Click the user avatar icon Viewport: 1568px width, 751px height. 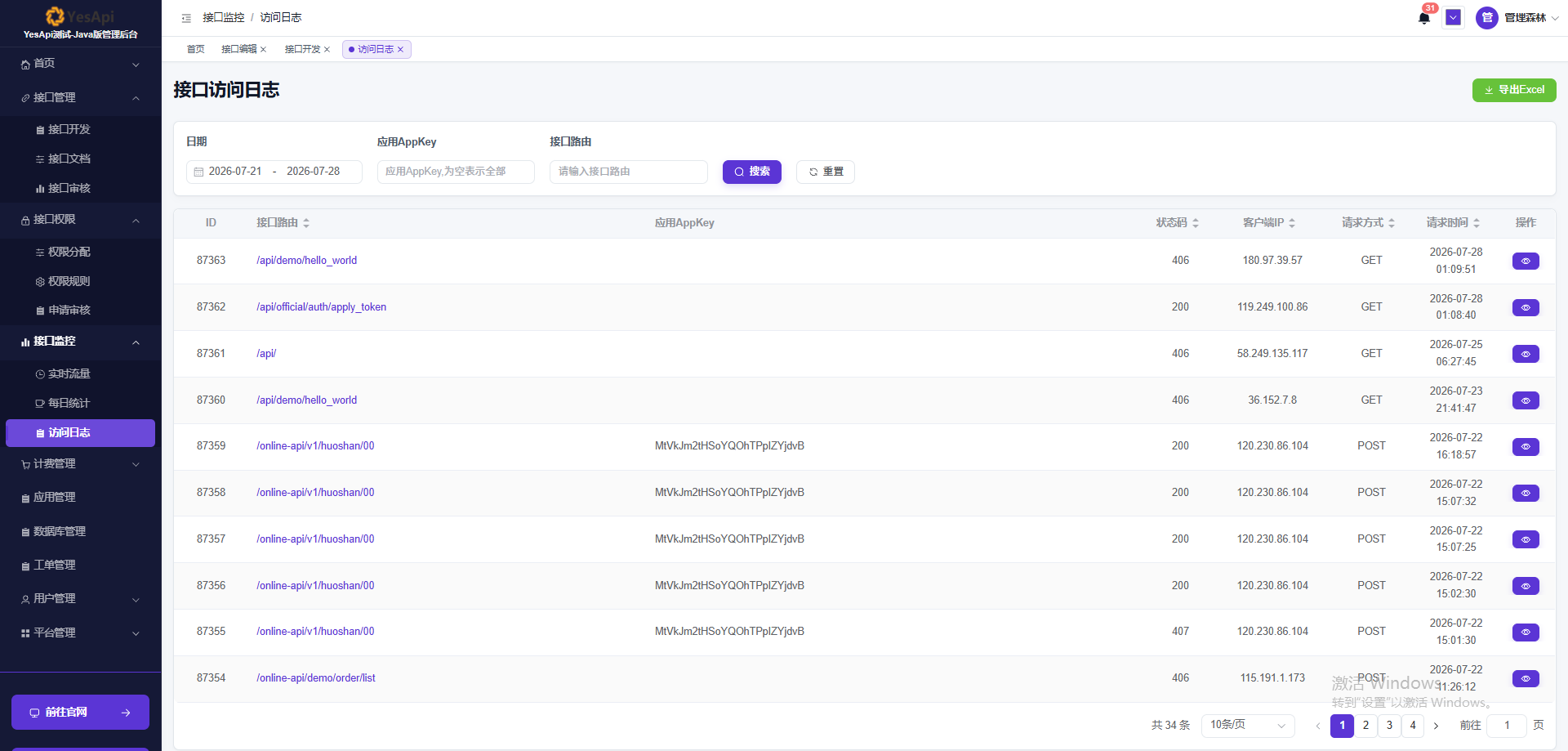coord(1487,18)
